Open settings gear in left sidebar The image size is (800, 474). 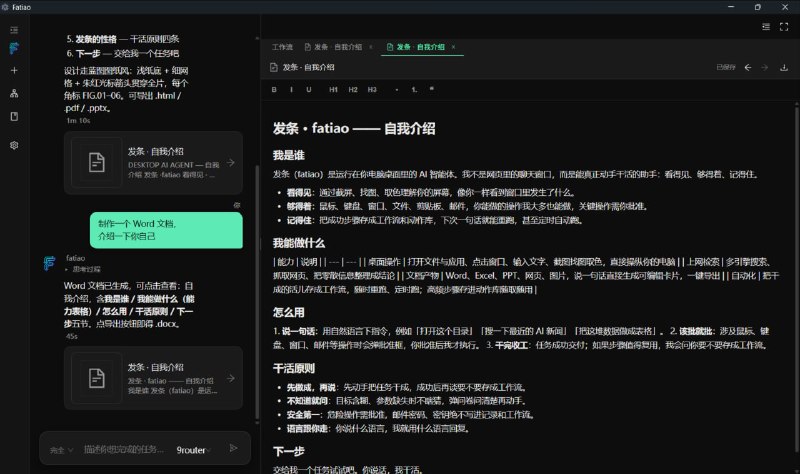(14, 145)
